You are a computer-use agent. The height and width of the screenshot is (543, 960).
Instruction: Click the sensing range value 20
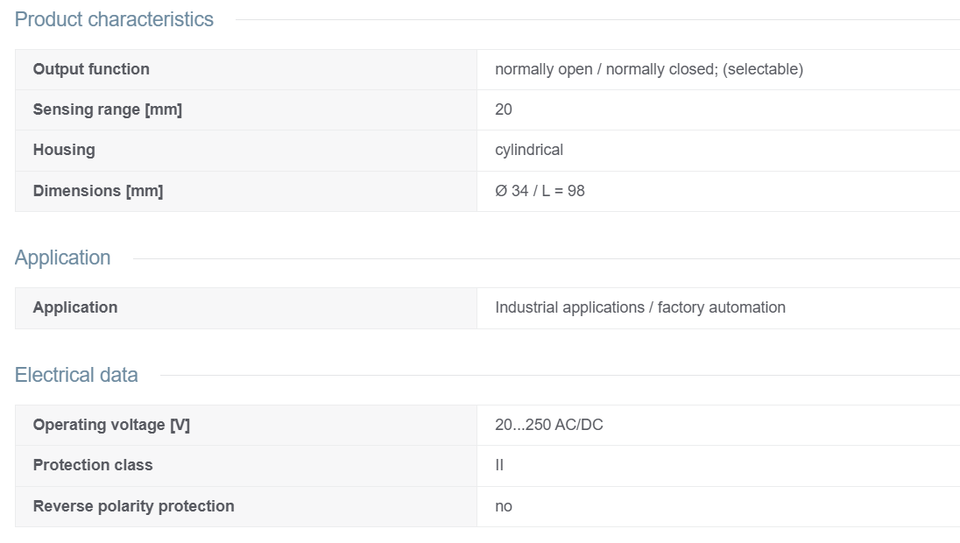[503, 110]
